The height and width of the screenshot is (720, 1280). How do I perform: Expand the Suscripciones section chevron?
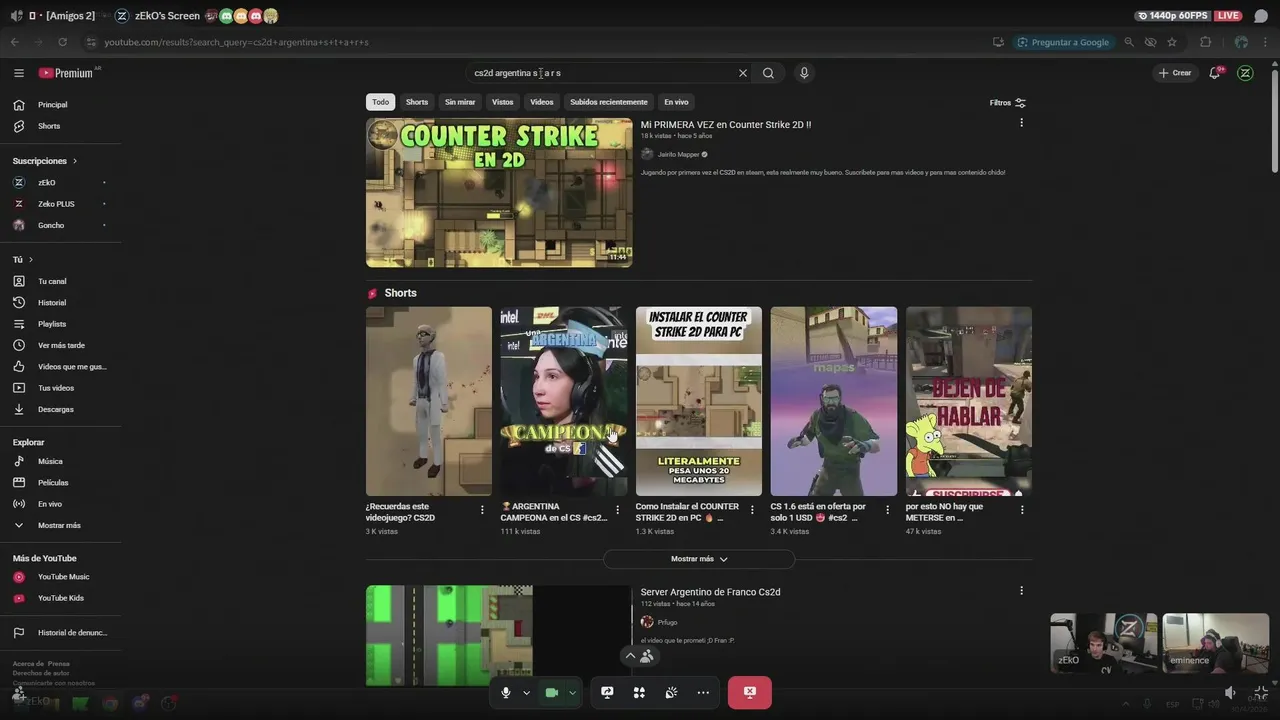(x=74, y=161)
